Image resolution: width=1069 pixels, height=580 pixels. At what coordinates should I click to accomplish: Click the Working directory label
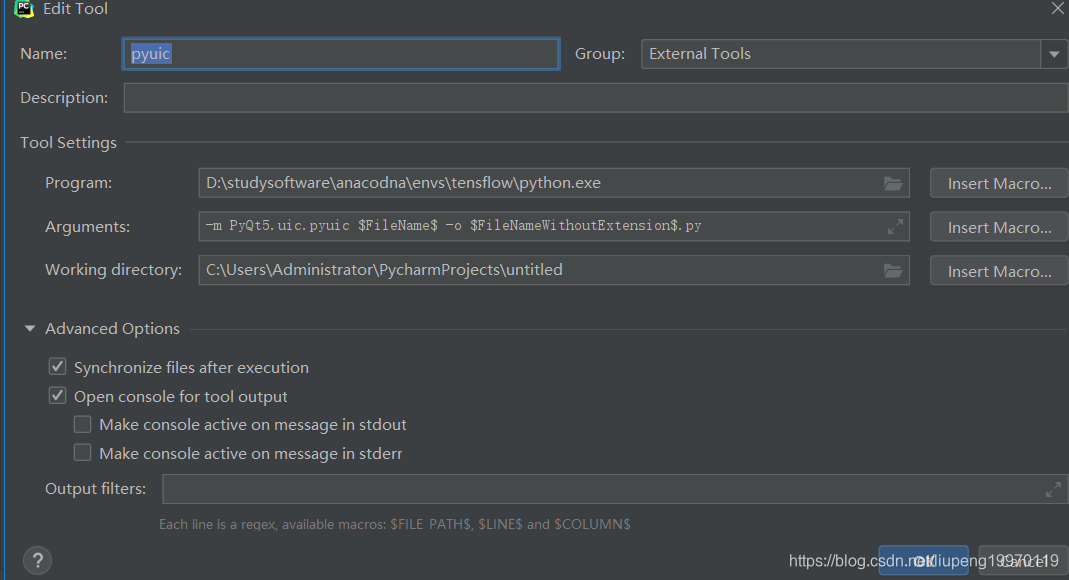click(x=113, y=270)
